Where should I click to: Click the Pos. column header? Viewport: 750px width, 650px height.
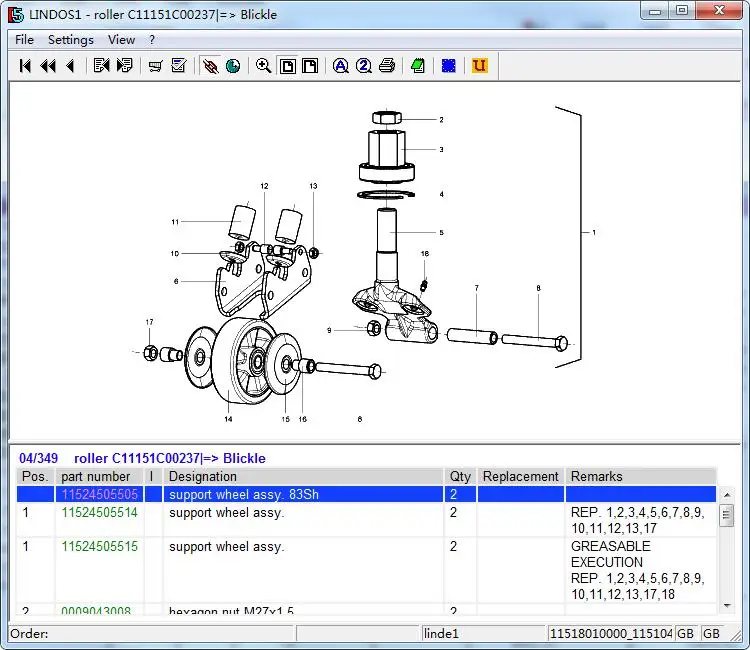[x=35, y=476]
